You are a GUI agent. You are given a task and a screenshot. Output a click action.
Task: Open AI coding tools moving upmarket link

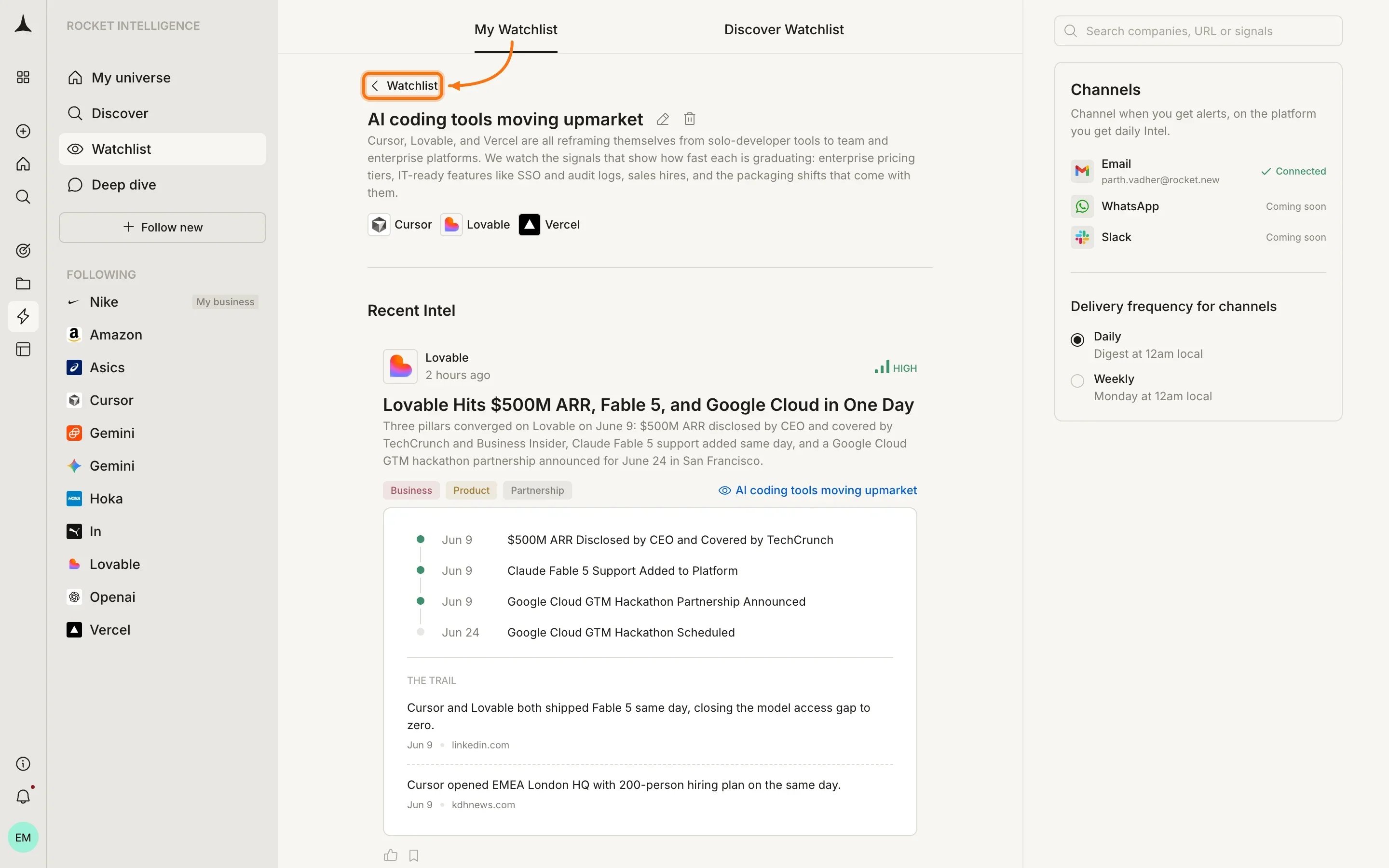click(x=817, y=490)
